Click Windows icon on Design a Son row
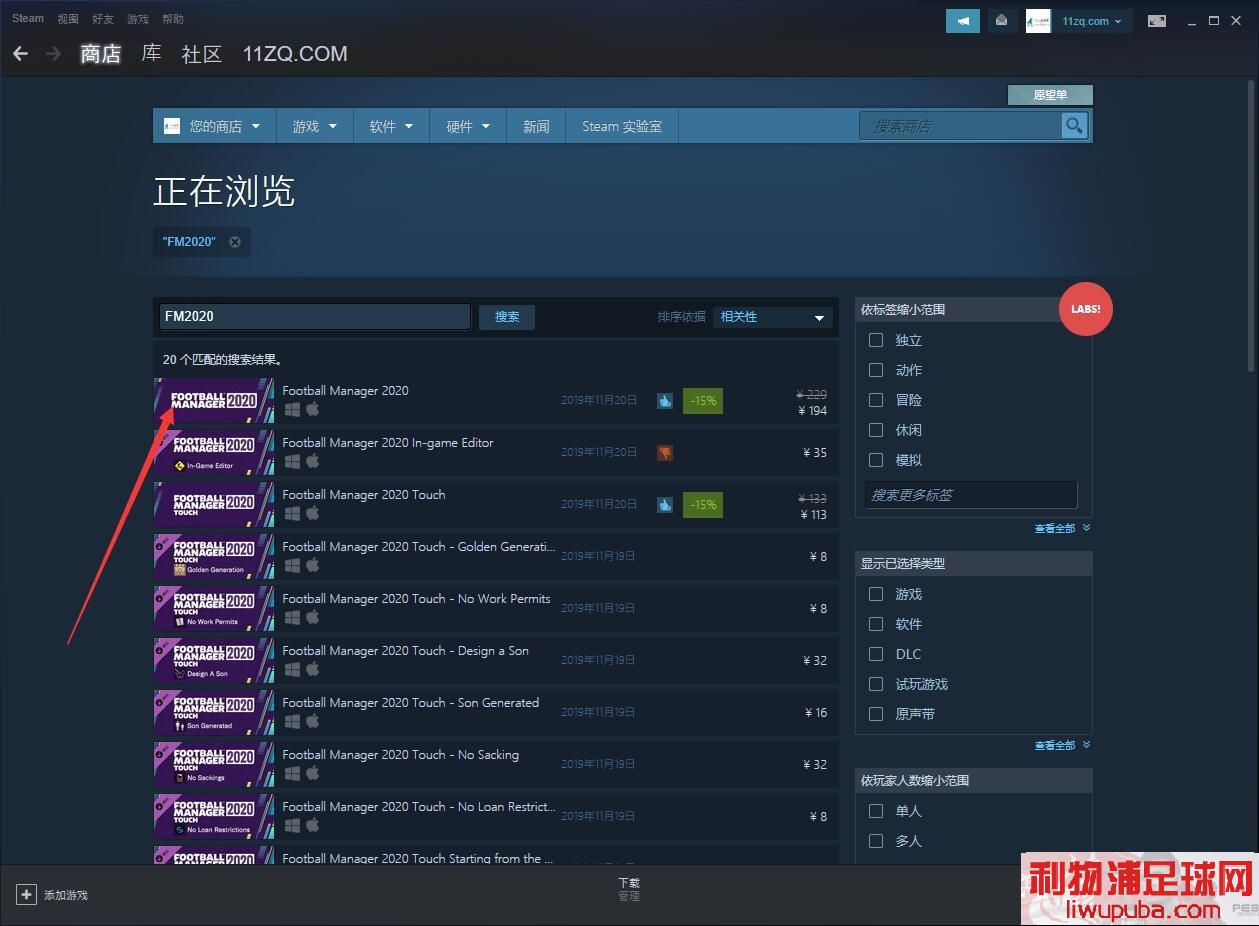The image size is (1259, 926). pyautogui.click(x=292, y=669)
